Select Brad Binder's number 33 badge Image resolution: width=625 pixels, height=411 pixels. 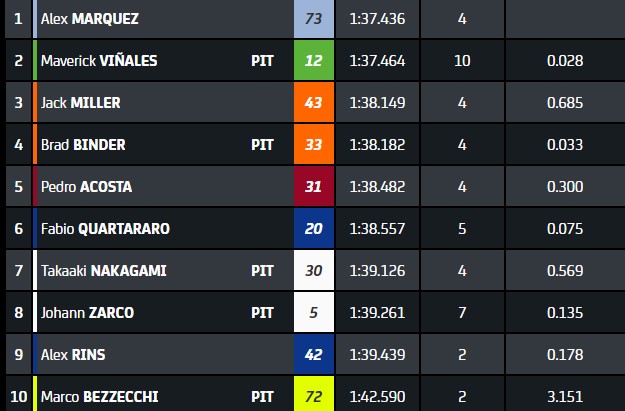(x=313, y=145)
